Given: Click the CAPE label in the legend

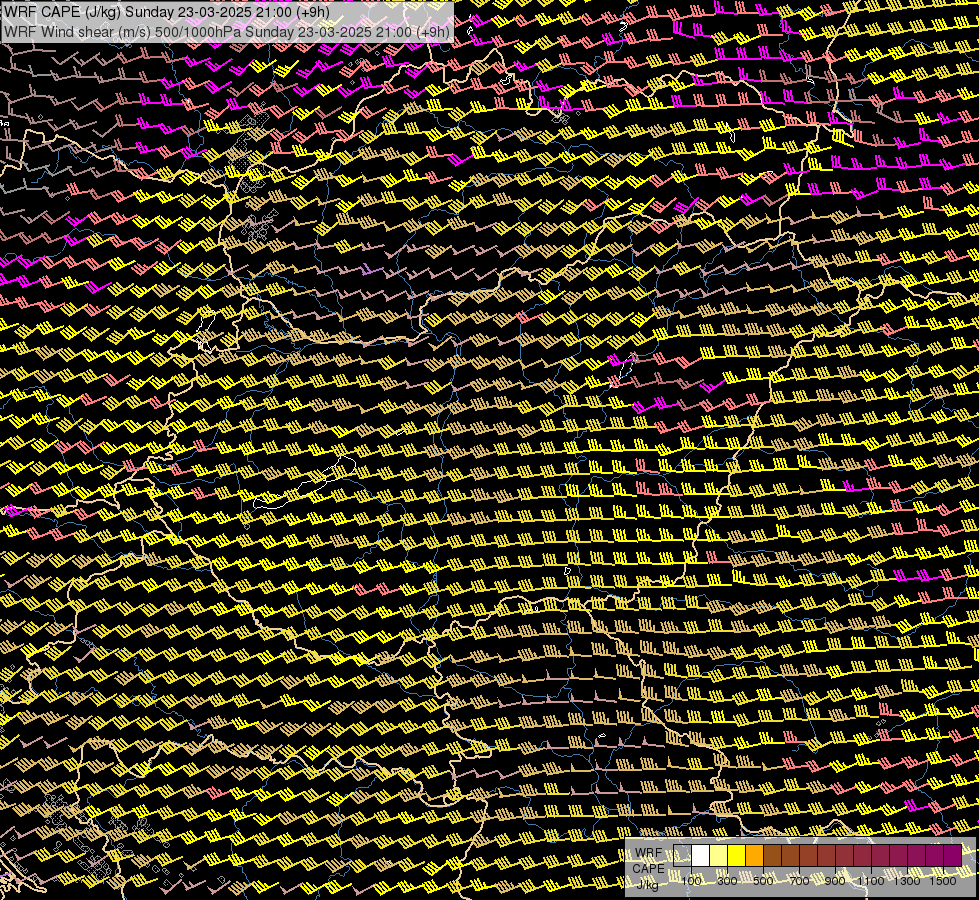Looking at the screenshot, I should tap(649, 869).
